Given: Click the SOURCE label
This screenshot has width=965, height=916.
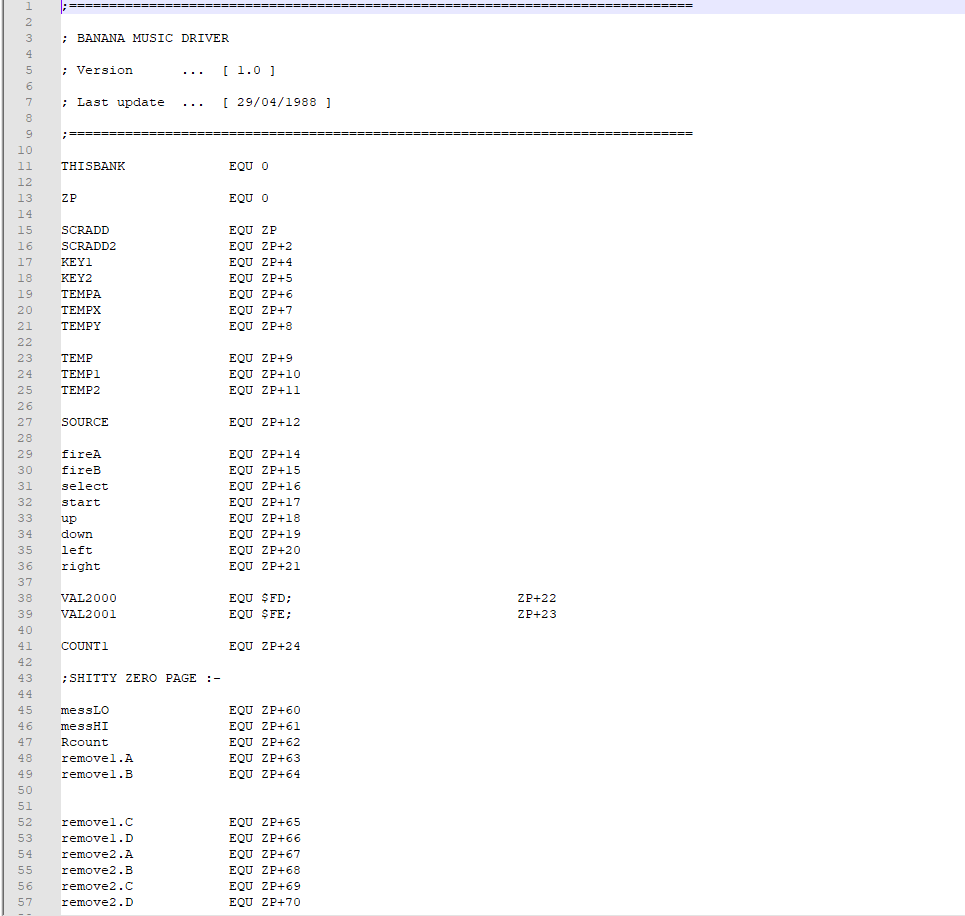Looking at the screenshot, I should click(85, 422).
